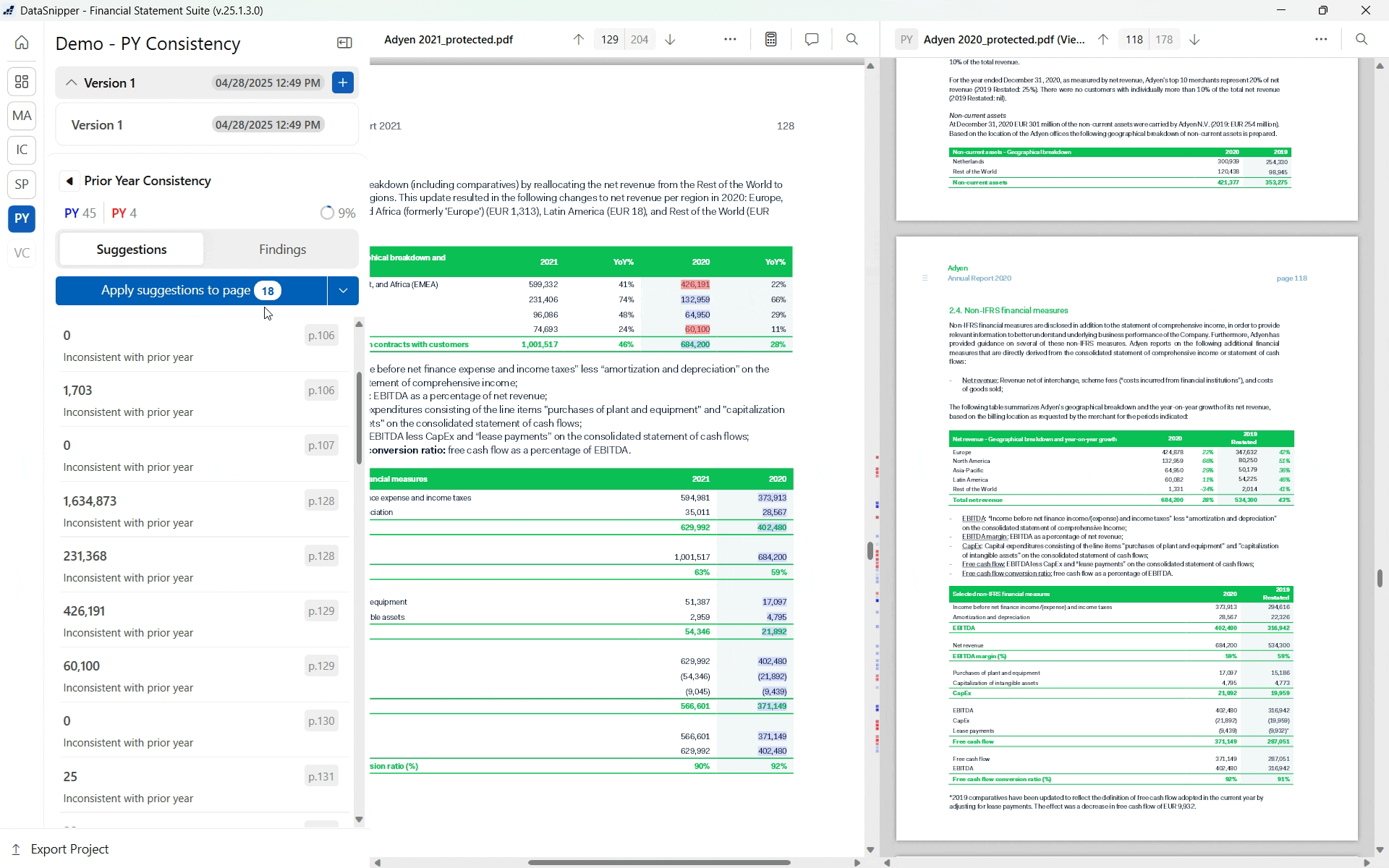Go to the previous page in Adyen 2020 PDF
This screenshot has height=868, width=1389.
pyautogui.click(x=1103, y=40)
